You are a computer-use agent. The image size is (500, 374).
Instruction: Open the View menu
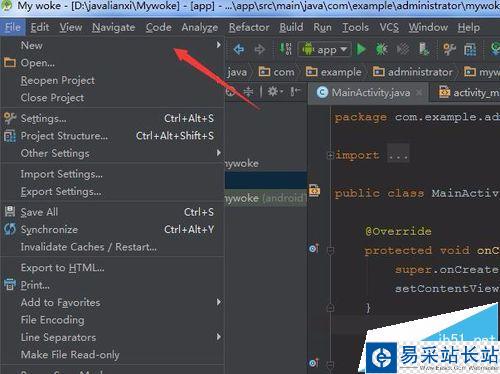[x=71, y=27]
